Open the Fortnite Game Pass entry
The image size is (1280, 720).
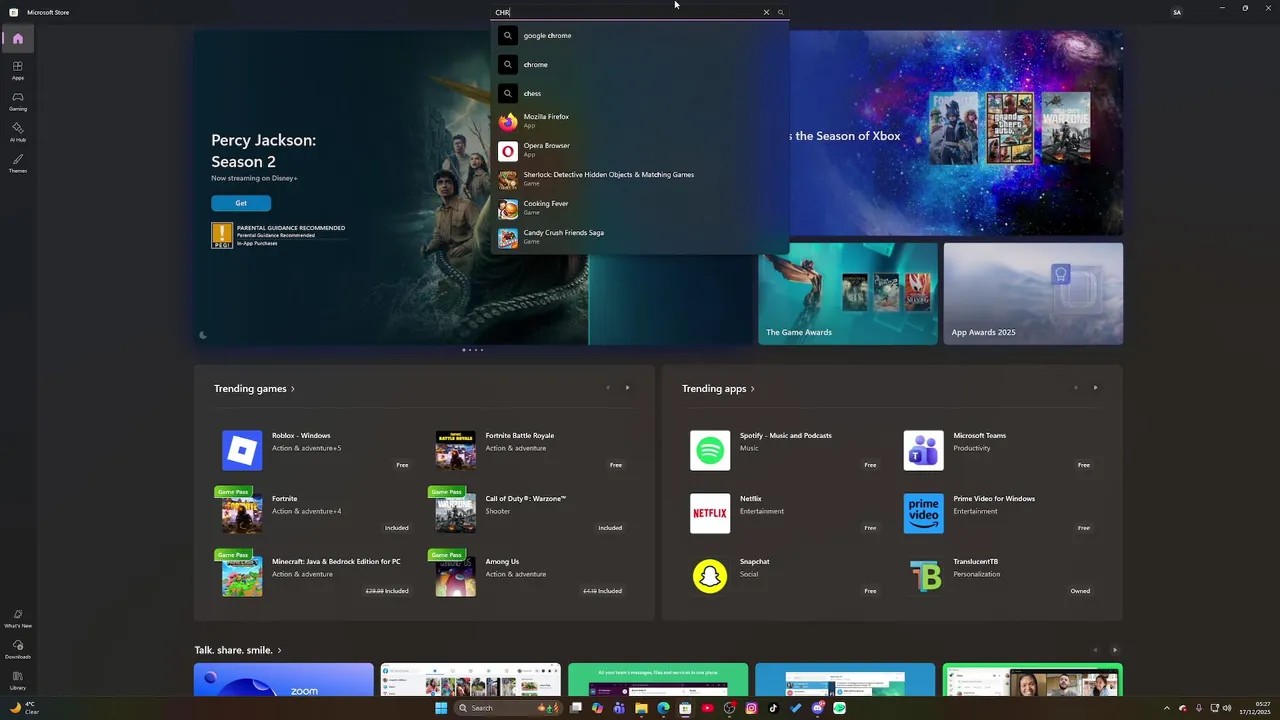[x=316, y=513]
